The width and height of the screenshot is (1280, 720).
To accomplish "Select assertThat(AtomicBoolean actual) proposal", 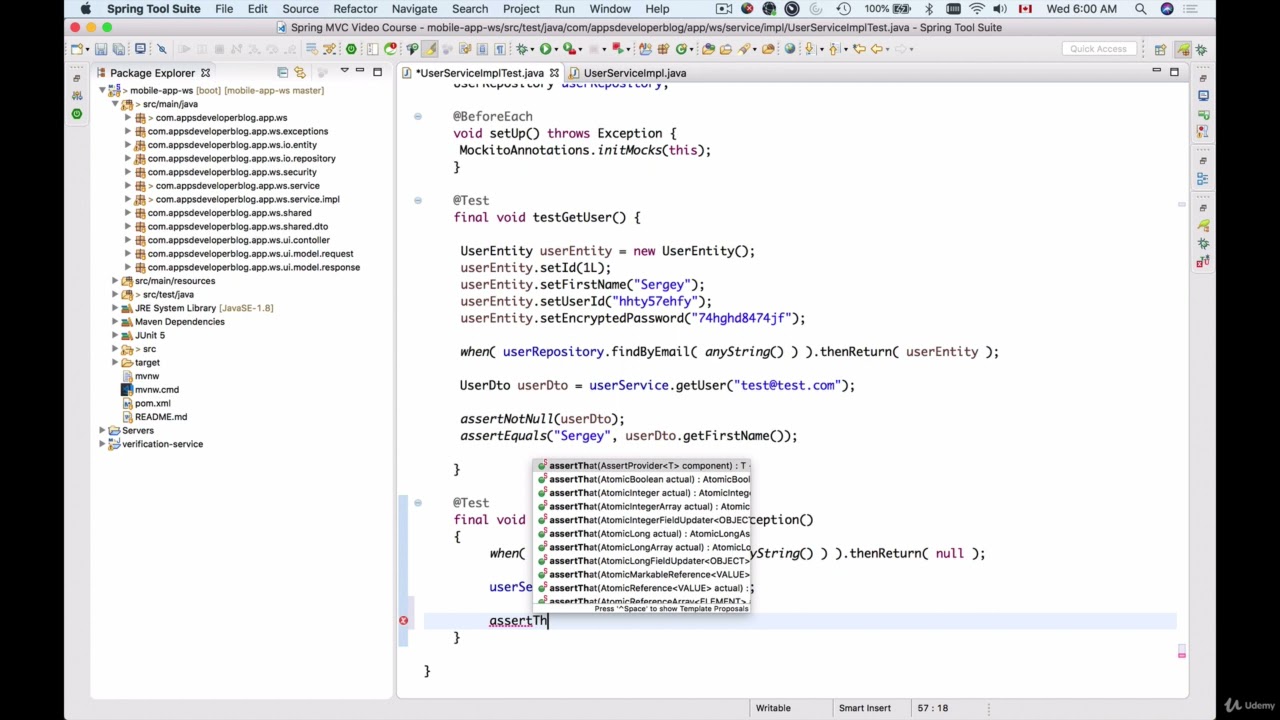I will pos(643,479).
